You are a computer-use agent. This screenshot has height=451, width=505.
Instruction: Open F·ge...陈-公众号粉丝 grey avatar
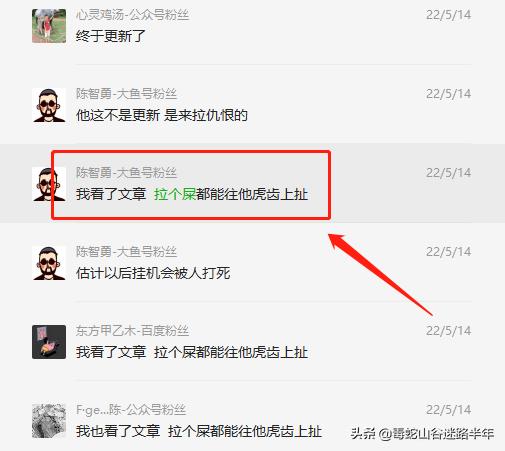tap(49, 421)
